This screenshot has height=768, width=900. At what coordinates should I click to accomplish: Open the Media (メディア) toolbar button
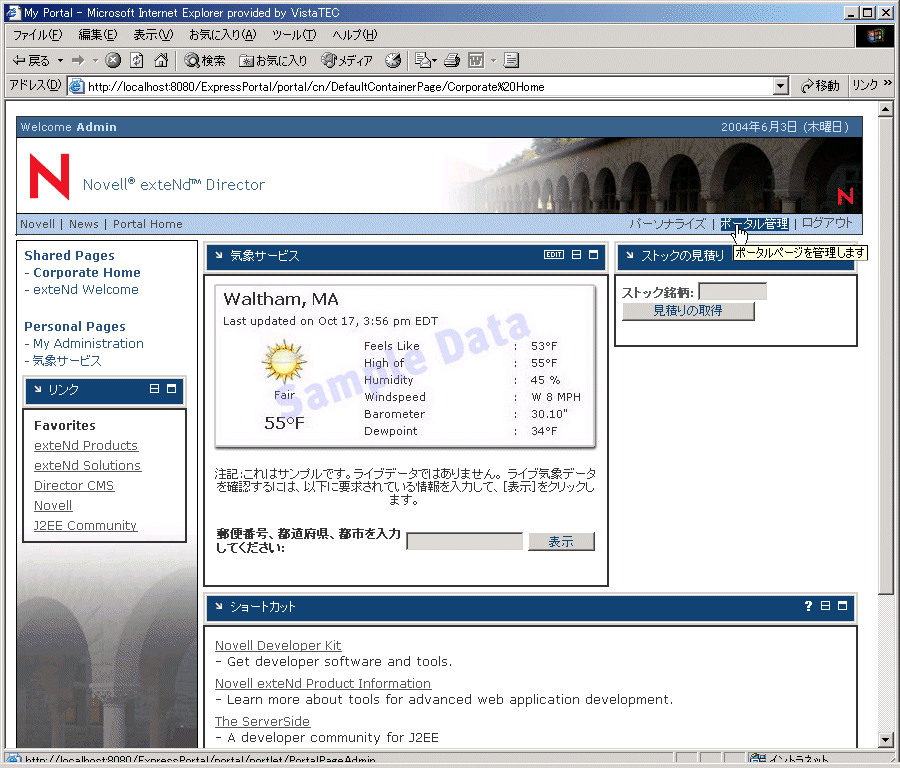(347, 60)
